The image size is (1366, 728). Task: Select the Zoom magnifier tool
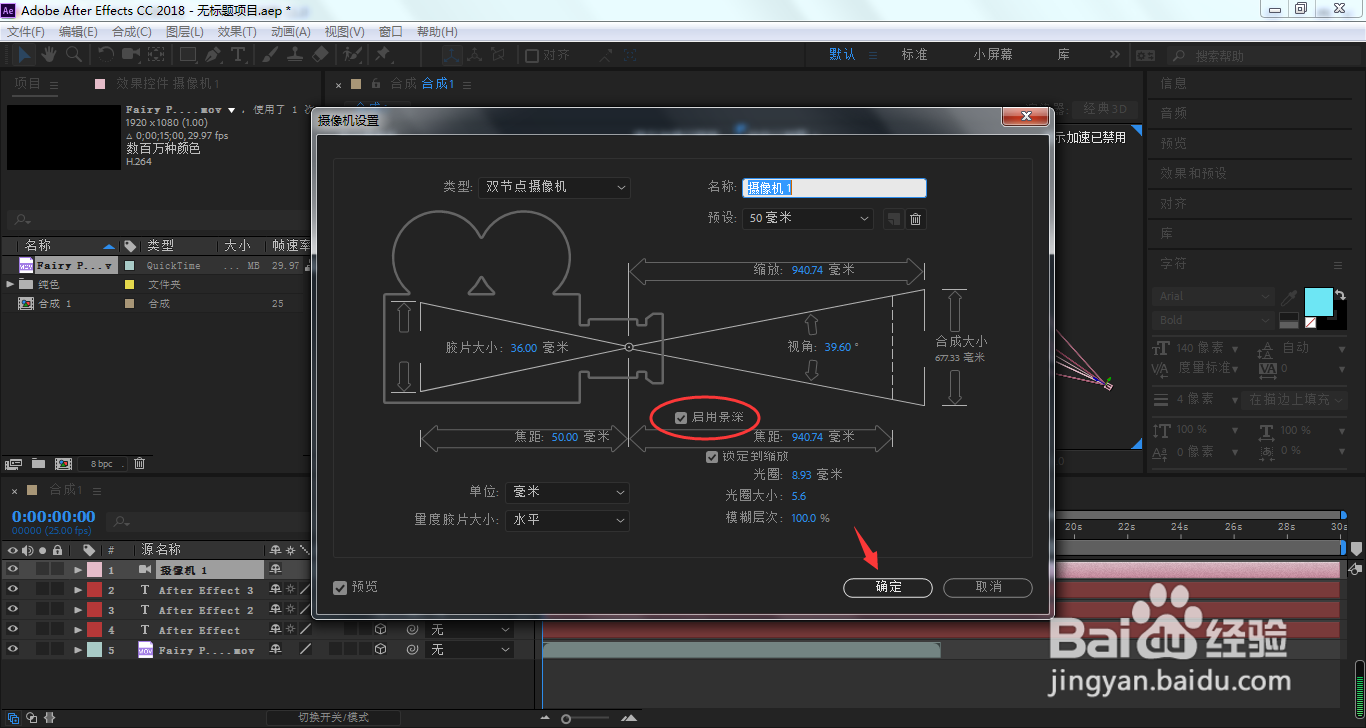click(74, 54)
